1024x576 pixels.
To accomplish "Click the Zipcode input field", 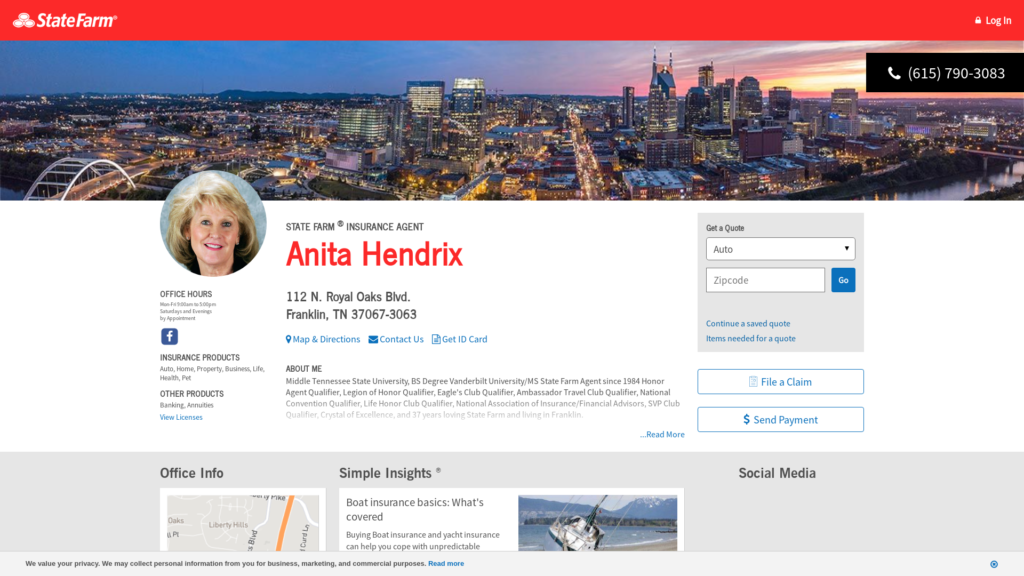I will point(765,280).
